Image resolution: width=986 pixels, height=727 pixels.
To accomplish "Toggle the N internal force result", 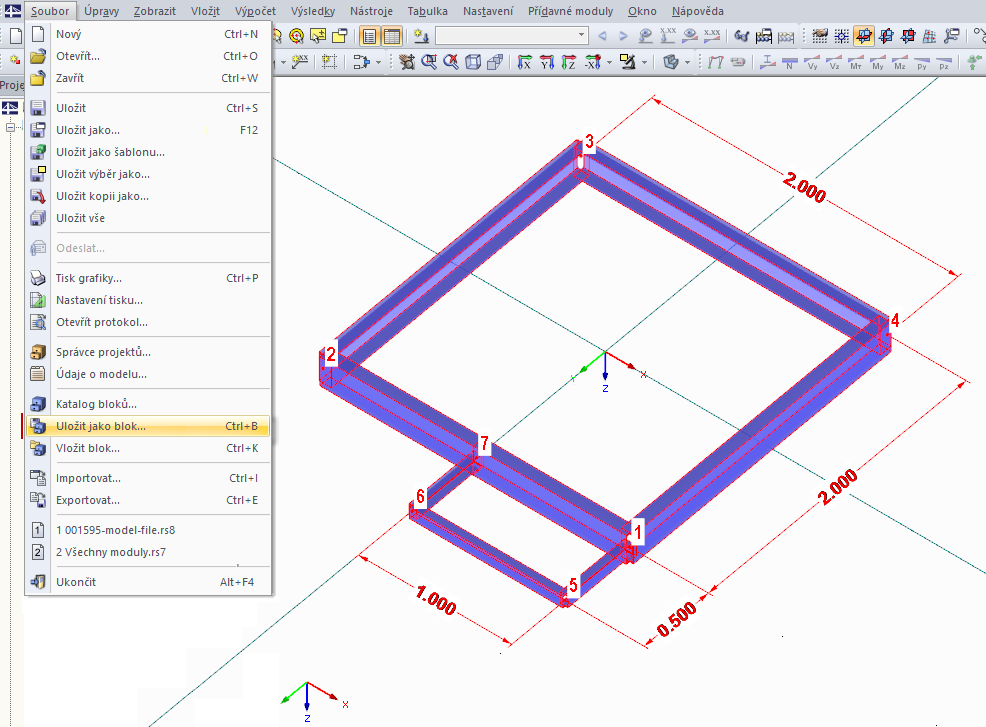I will tap(789, 62).
